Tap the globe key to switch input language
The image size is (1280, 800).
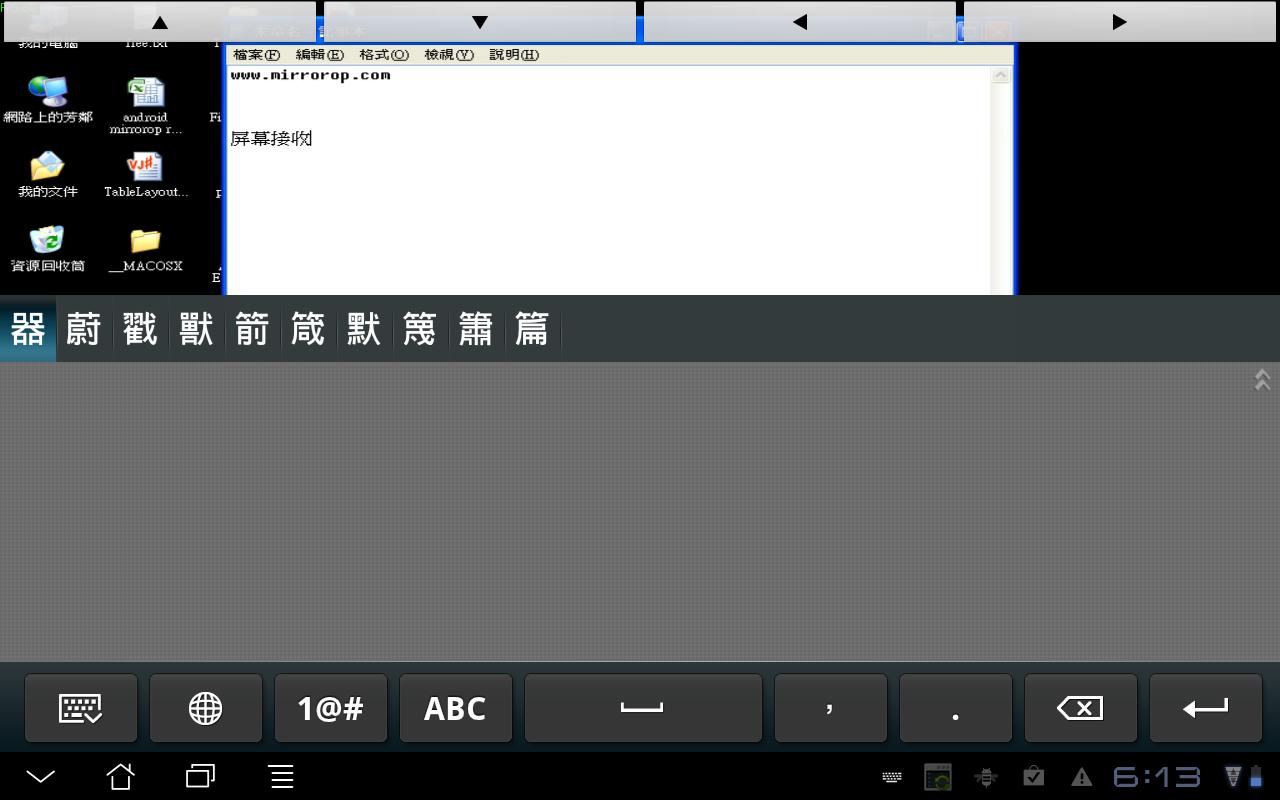click(206, 708)
